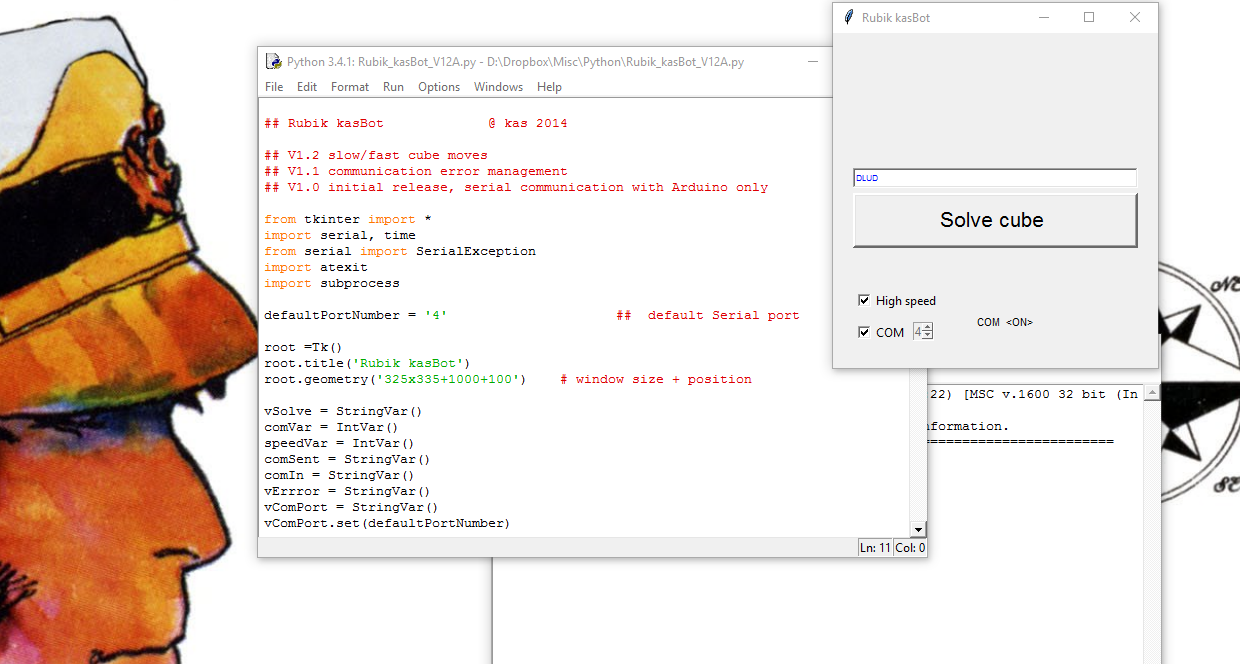Click the 'Rubik kasBot' window title text
The image size is (1240, 664).
[x=896, y=17]
